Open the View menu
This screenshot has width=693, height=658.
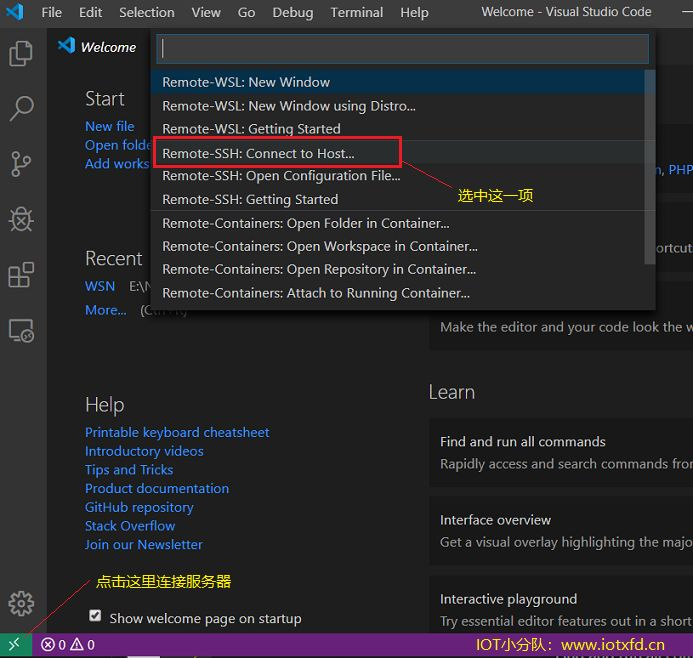coord(206,12)
